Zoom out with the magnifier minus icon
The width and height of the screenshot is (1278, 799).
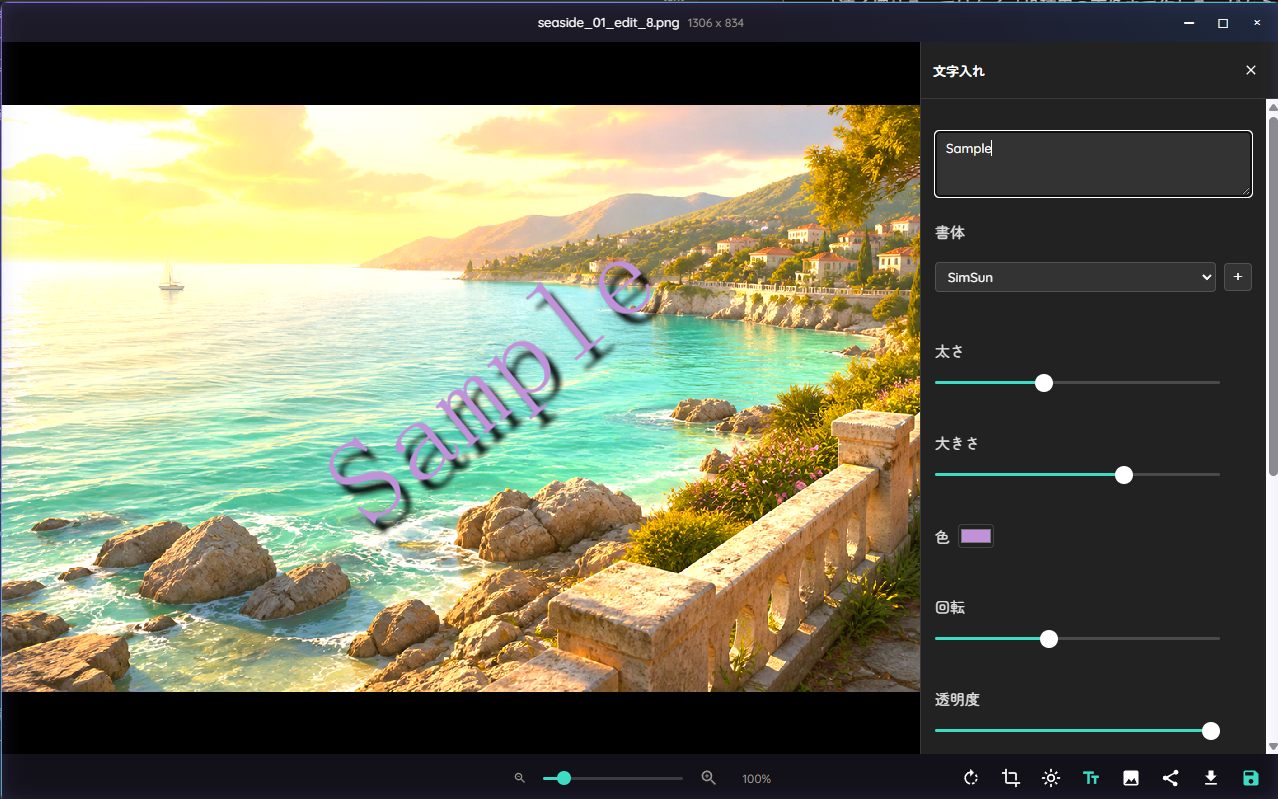[519, 778]
